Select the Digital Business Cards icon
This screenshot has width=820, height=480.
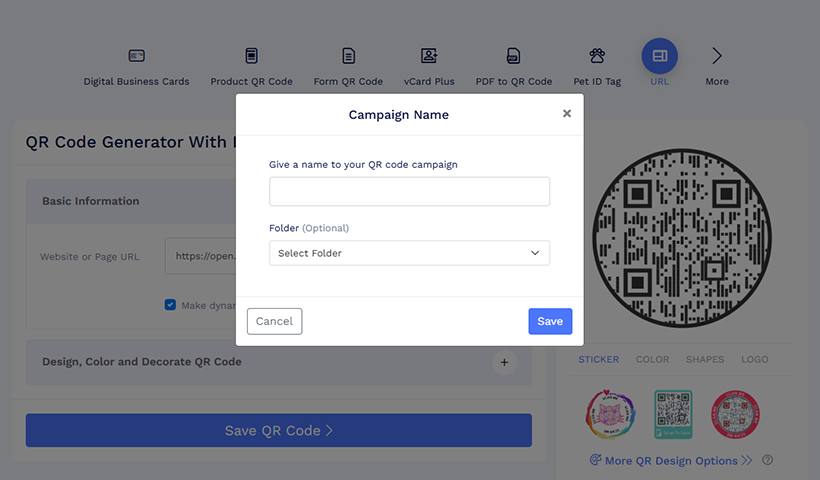click(137, 56)
